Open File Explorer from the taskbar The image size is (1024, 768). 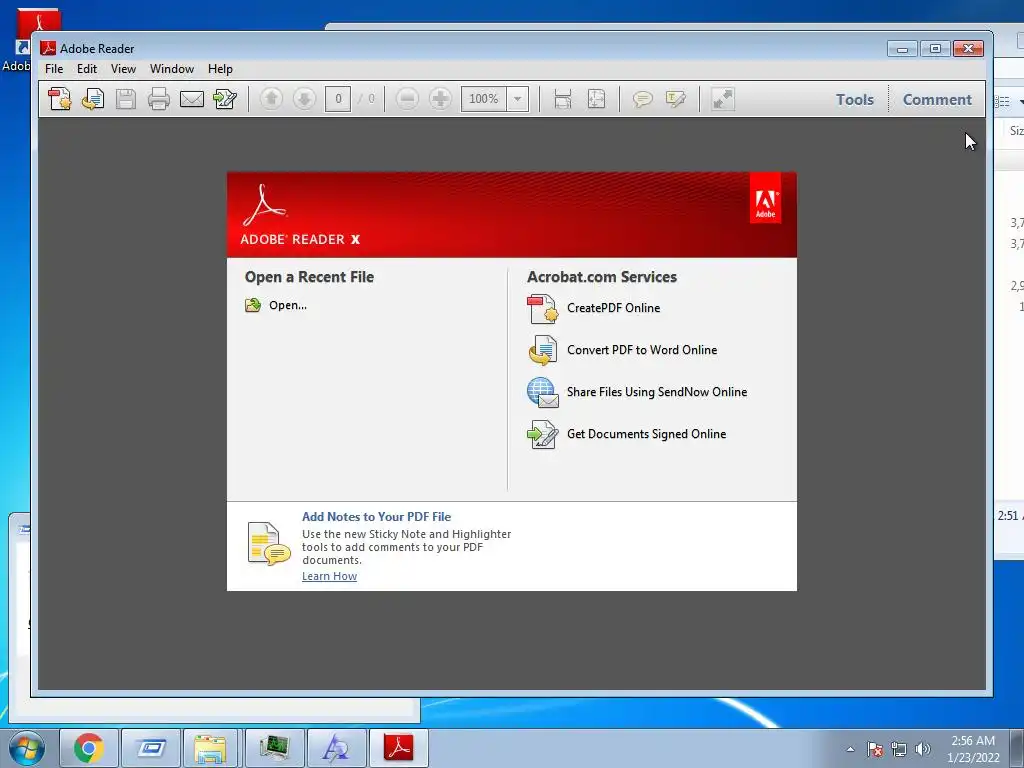coord(210,748)
